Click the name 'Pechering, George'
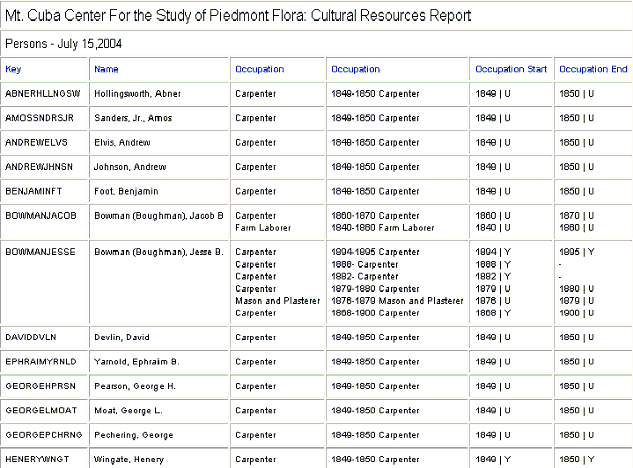 coord(134,435)
